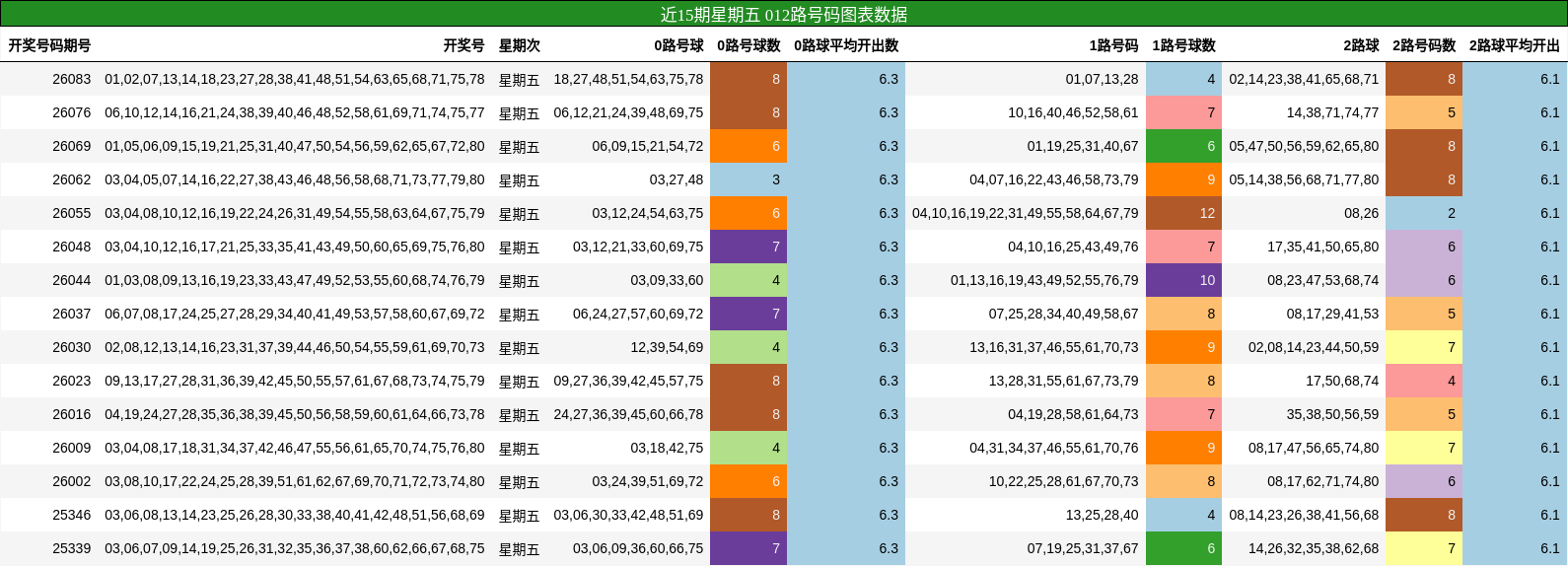
Task: Click the 2路号码数 column header
Action: click(x=1424, y=45)
